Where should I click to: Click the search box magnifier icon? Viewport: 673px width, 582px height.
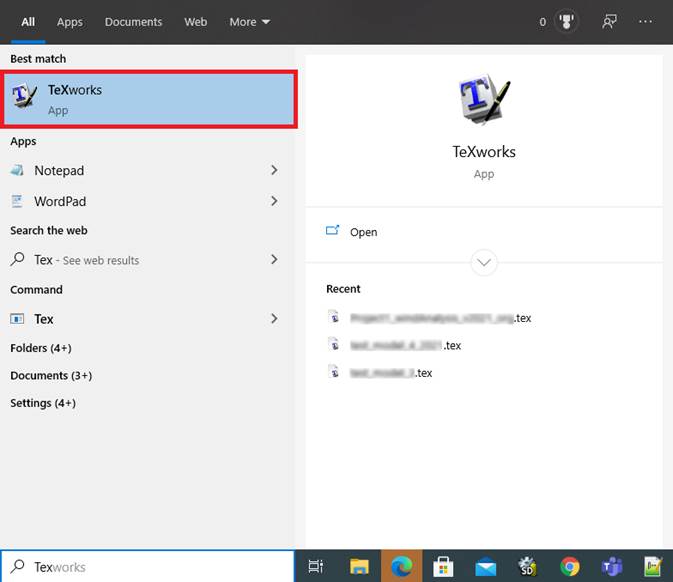pyautogui.click(x=17, y=567)
